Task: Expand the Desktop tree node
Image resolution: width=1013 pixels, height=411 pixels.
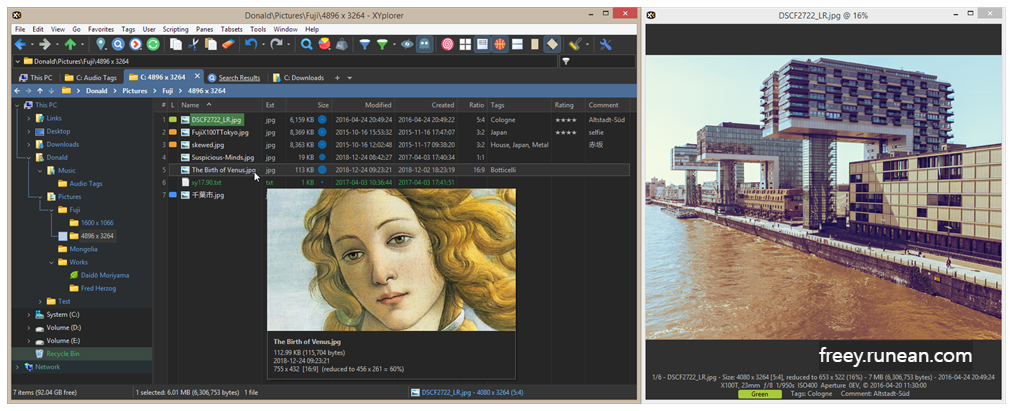Action: (29, 131)
